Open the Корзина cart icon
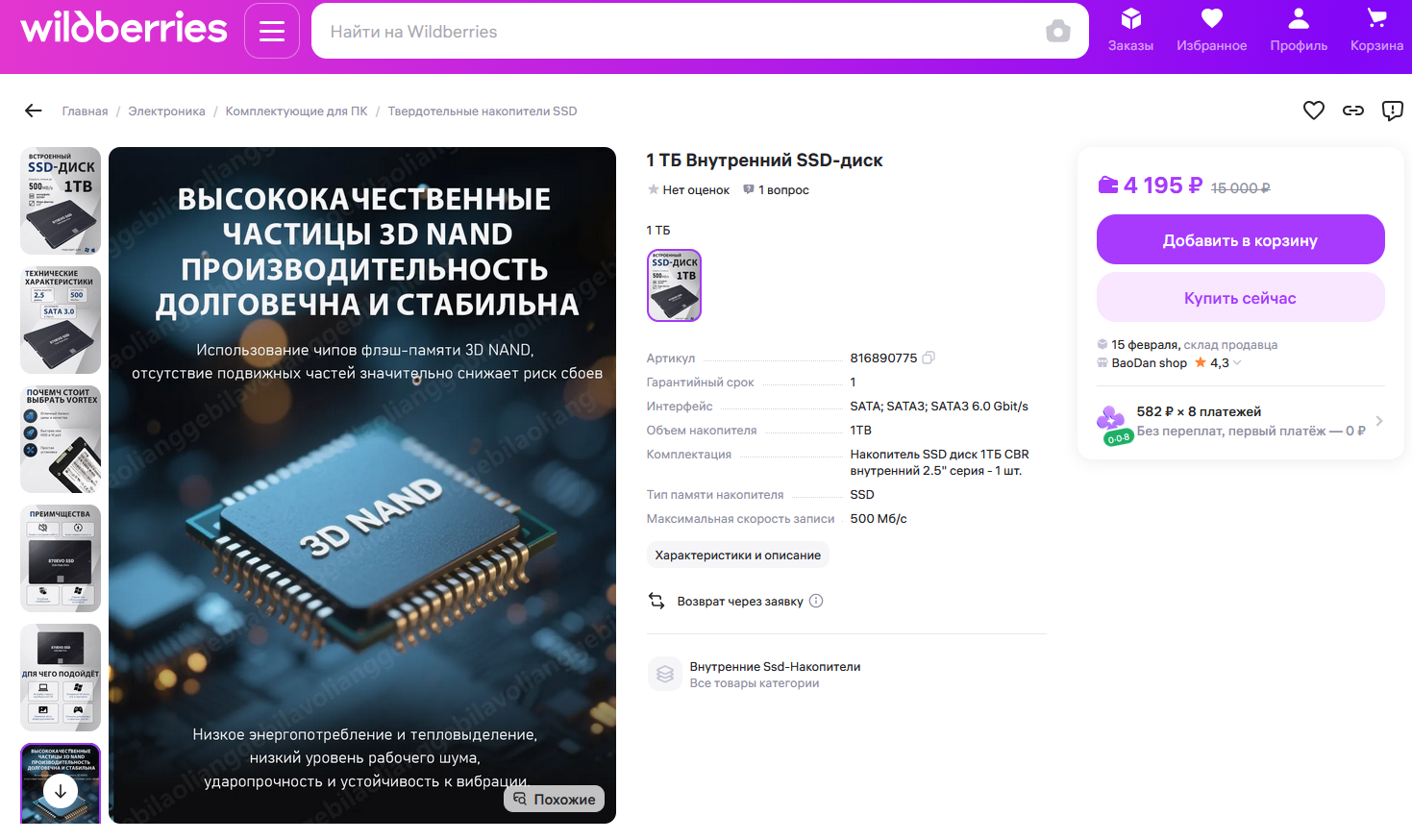 pos(1376,30)
